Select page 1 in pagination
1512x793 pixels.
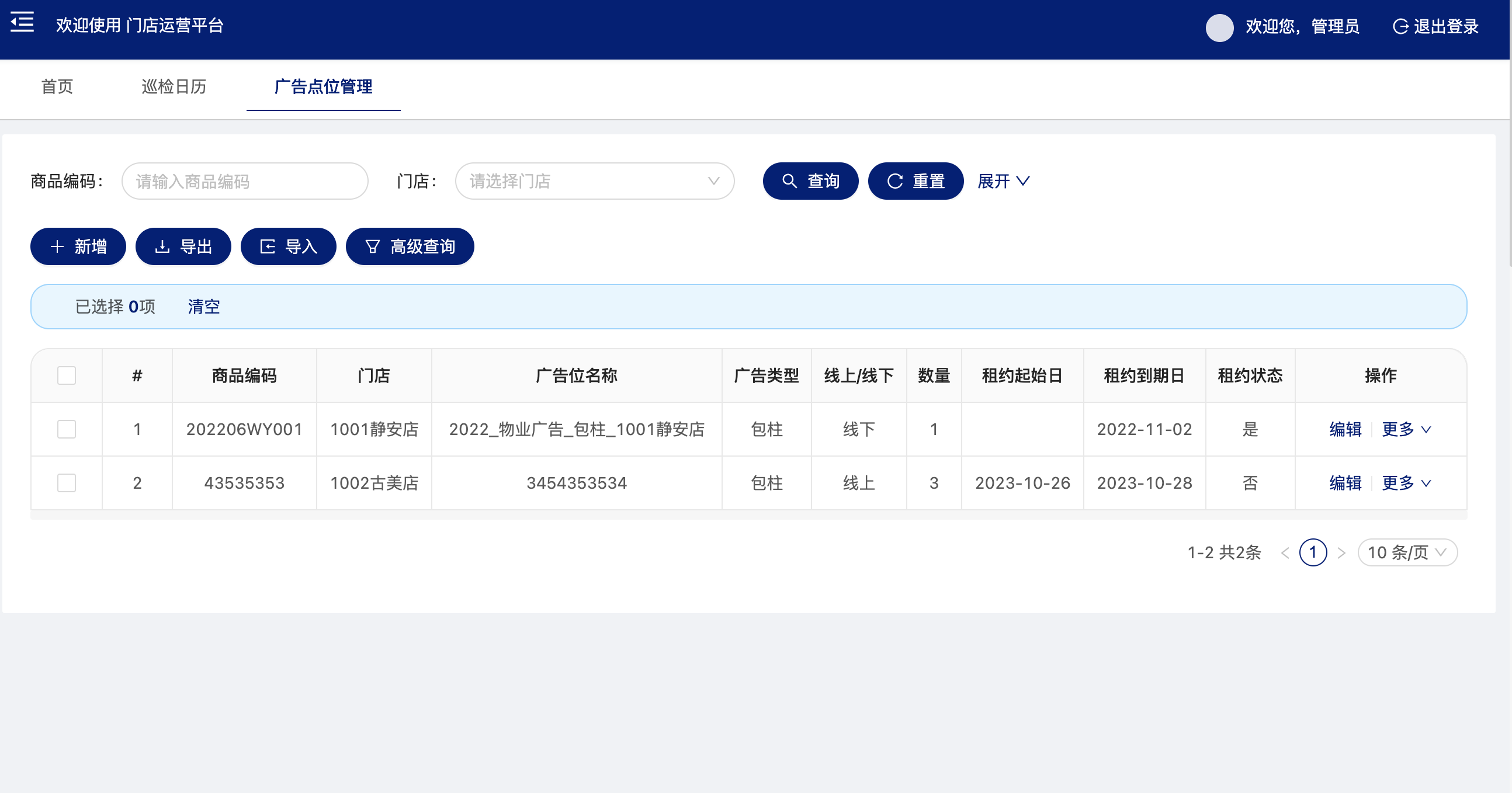[x=1313, y=552]
